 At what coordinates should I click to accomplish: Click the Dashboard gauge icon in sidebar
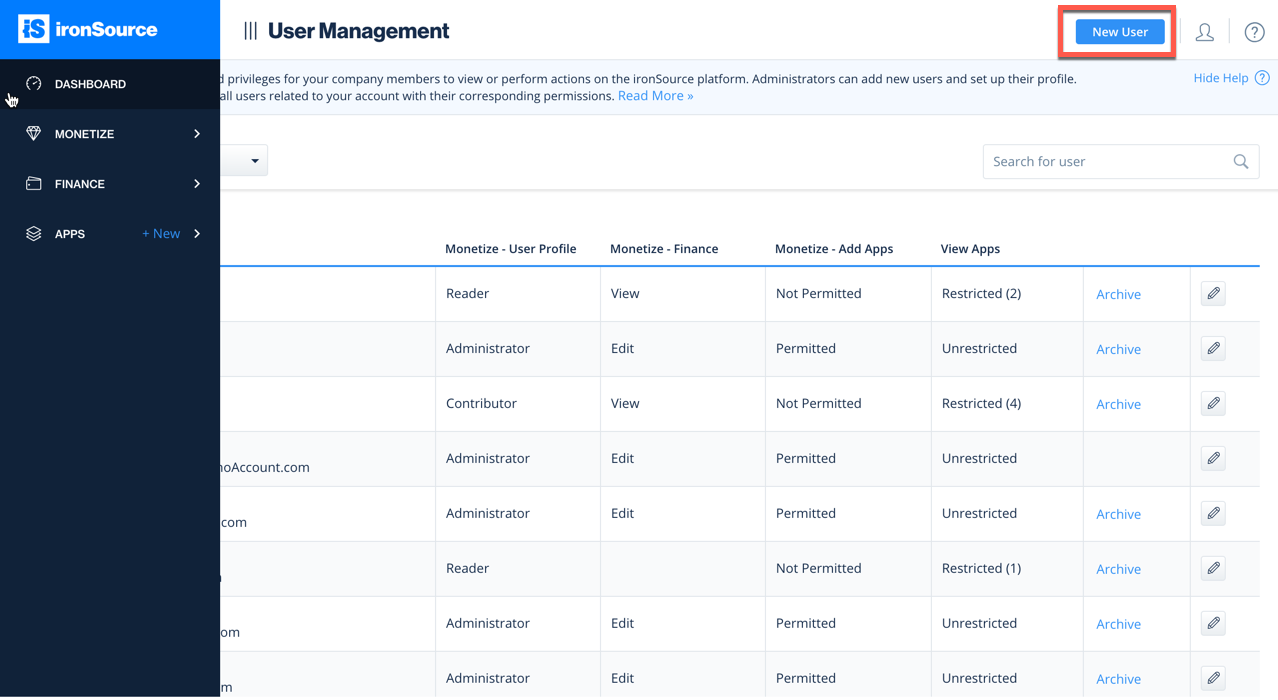[x=34, y=84]
